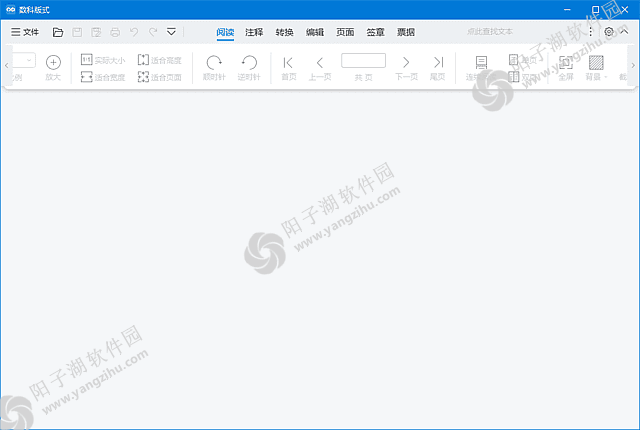Switch to the 编辑 tab
Screen dimensions: 640x430
[x=315, y=32]
